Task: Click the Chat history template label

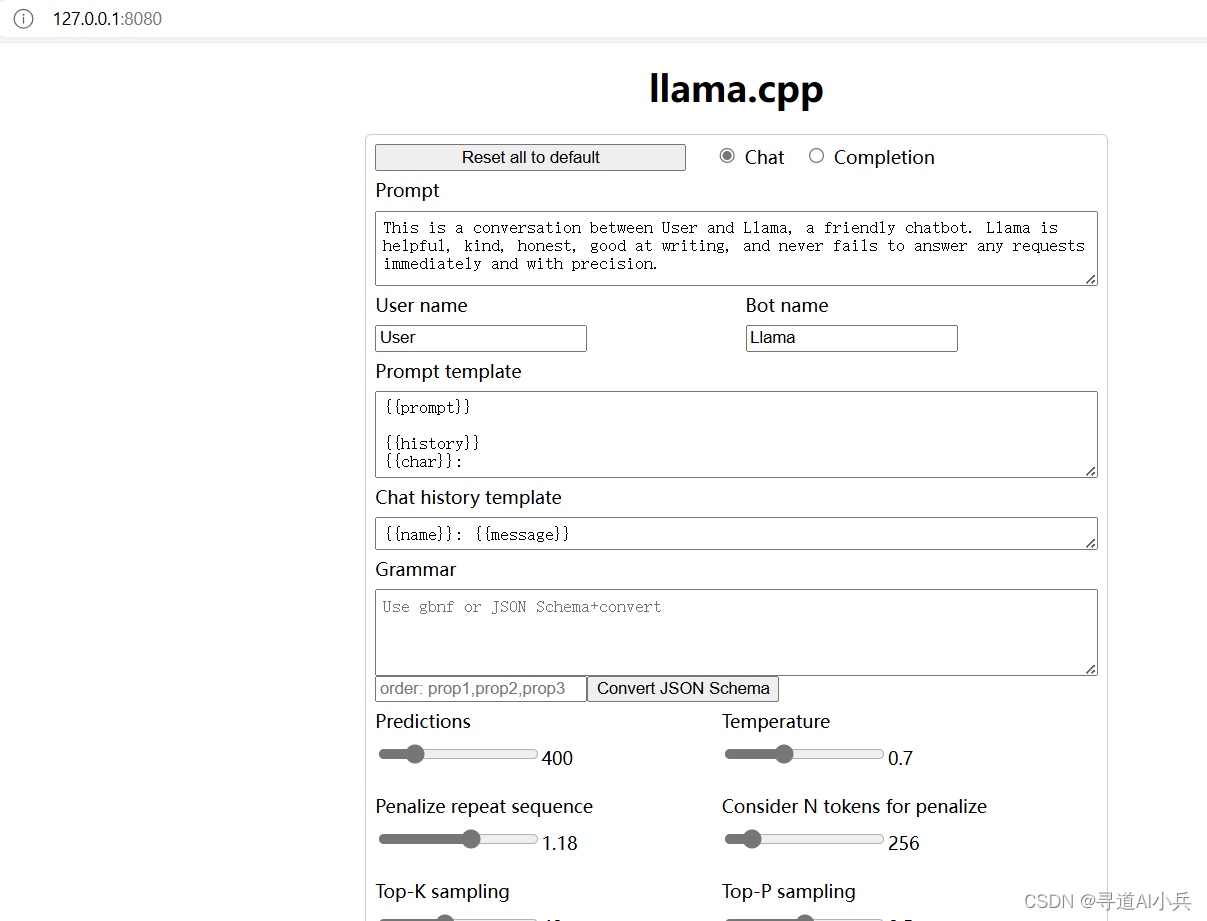Action: point(469,497)
